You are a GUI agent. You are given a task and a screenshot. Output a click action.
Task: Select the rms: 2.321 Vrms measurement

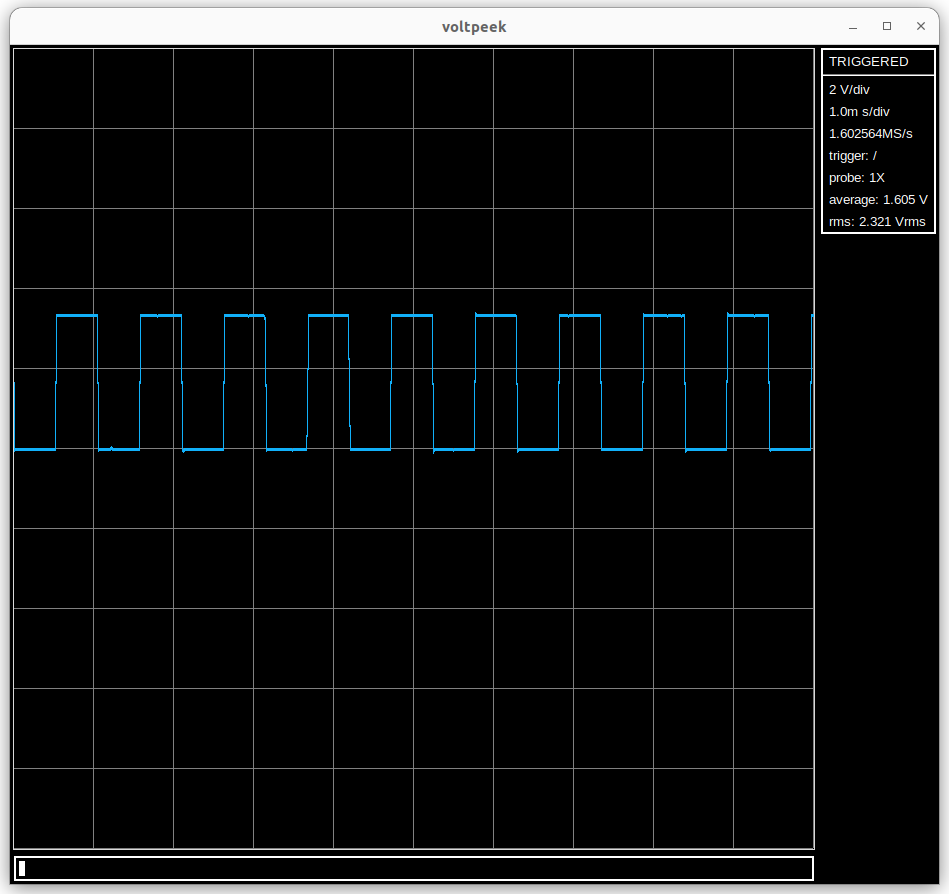(x=877, y=222)
